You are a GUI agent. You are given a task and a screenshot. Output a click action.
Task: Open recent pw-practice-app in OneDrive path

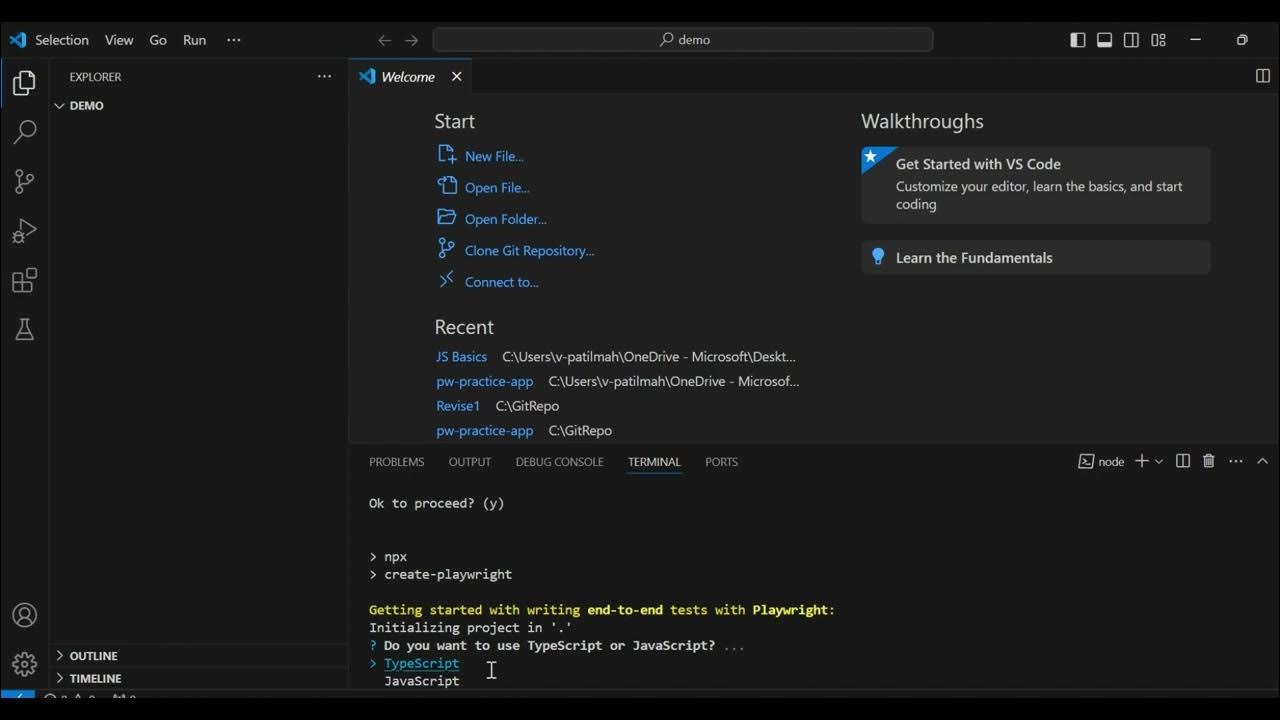(484, 381)
